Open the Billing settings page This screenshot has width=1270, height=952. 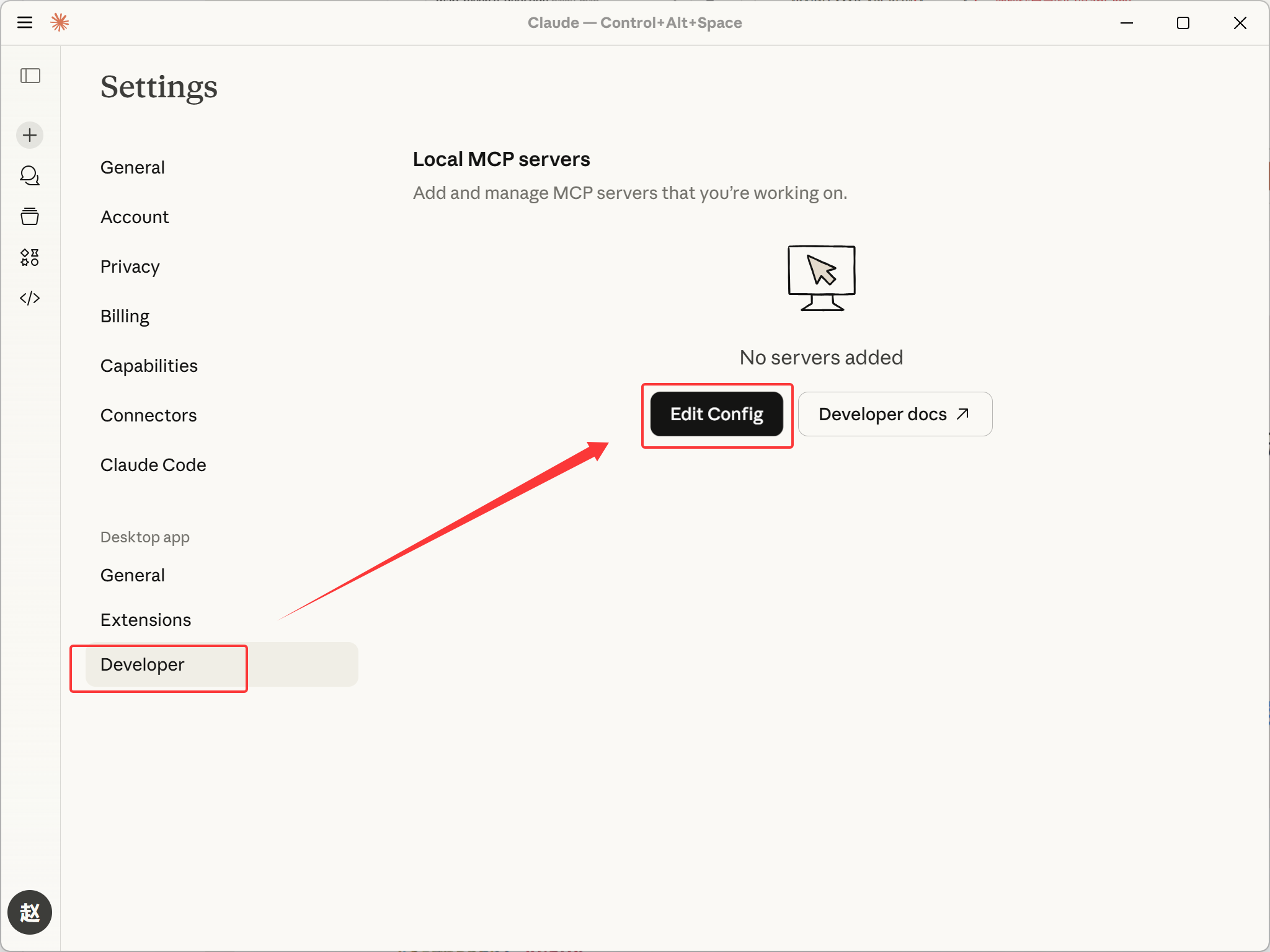(x=125, y=316)
